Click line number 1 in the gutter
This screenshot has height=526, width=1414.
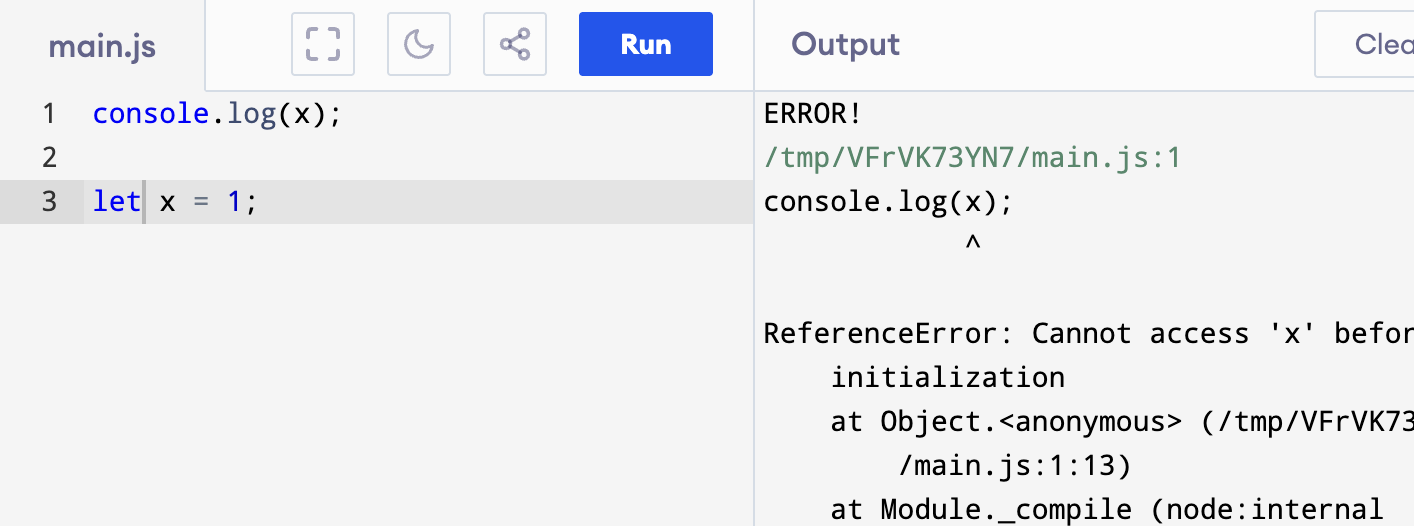coord(49,114)
